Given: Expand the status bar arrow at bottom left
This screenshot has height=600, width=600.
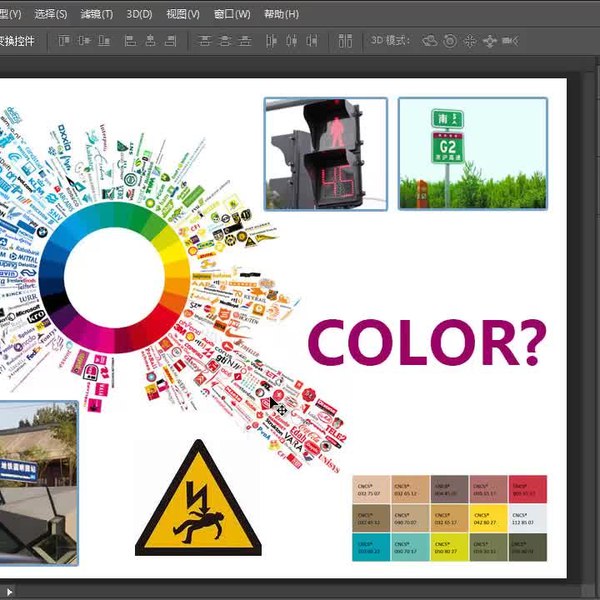Looking at the screenshot, I should click(x=11, y=592).
